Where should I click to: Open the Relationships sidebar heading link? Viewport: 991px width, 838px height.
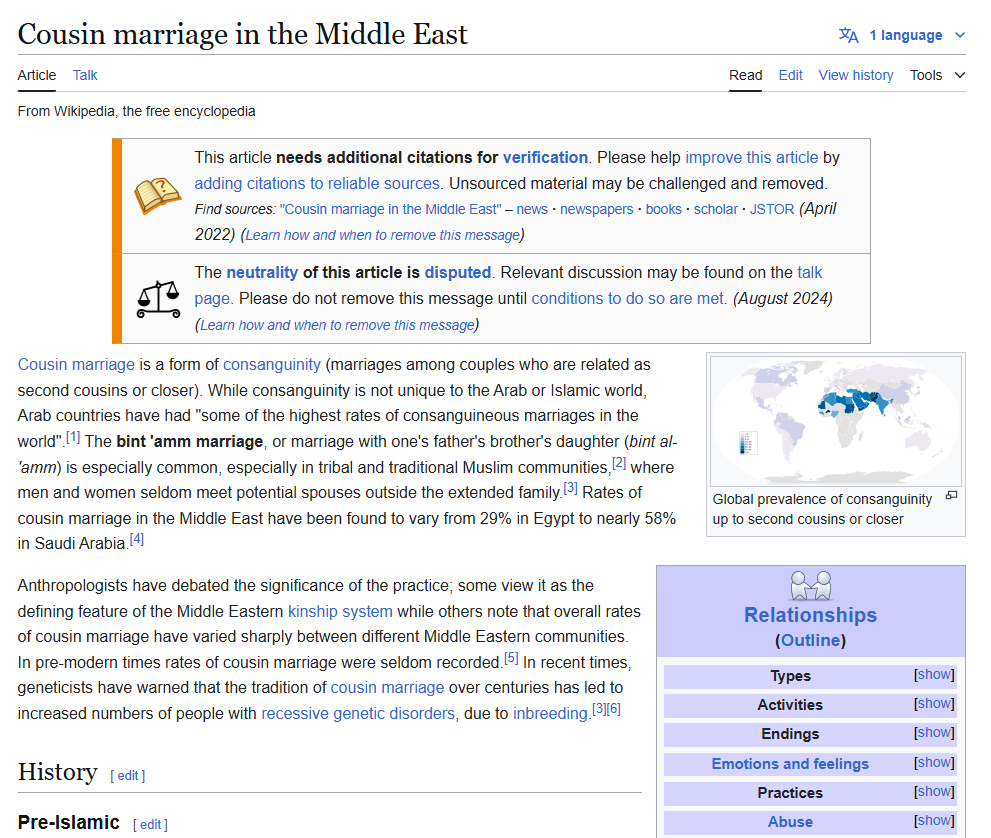pyautogui.click(x=810, y=615)
